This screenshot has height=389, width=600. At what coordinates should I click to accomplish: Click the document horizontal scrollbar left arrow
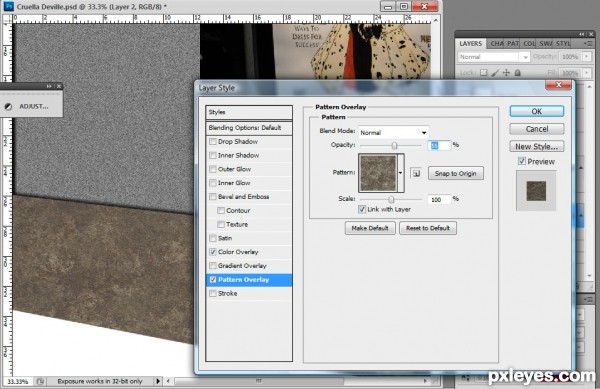coord(168,381)
